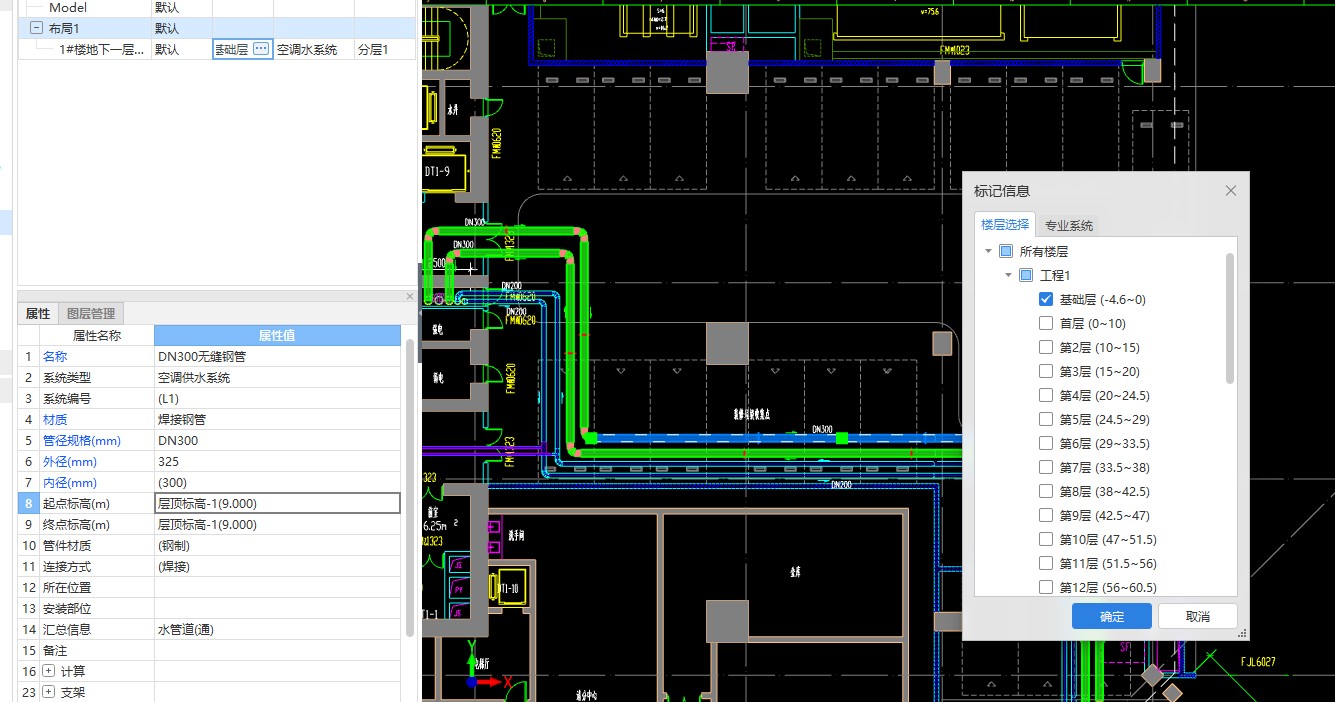This screenshot has width=1335, height=702.
Task: Check 第9层 (42.5~47)
Action: point(1046,516)
